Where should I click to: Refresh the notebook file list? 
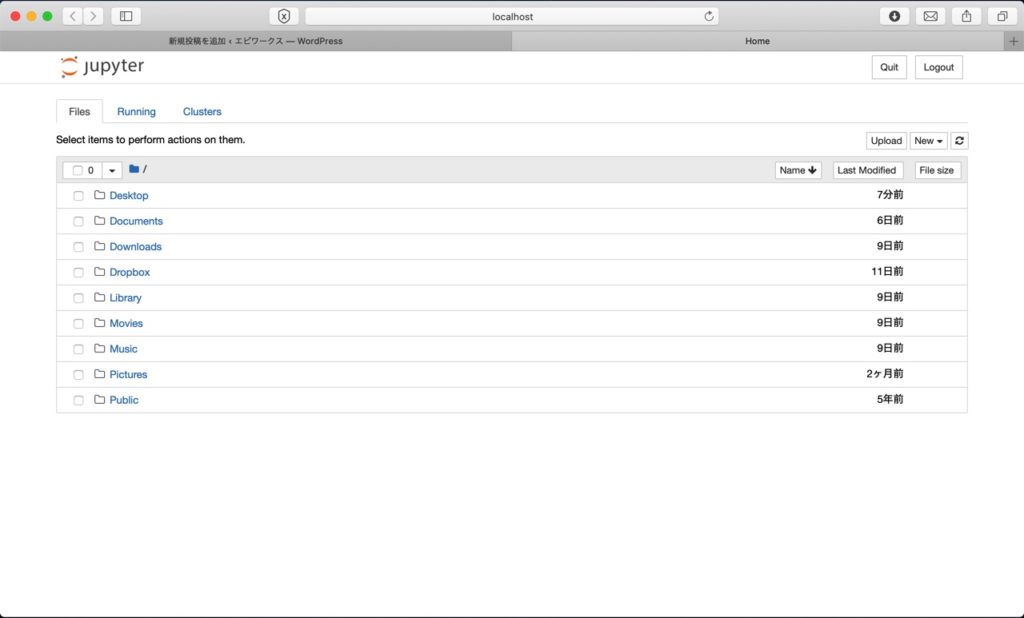pyautogui.click(x=959, y=141)
